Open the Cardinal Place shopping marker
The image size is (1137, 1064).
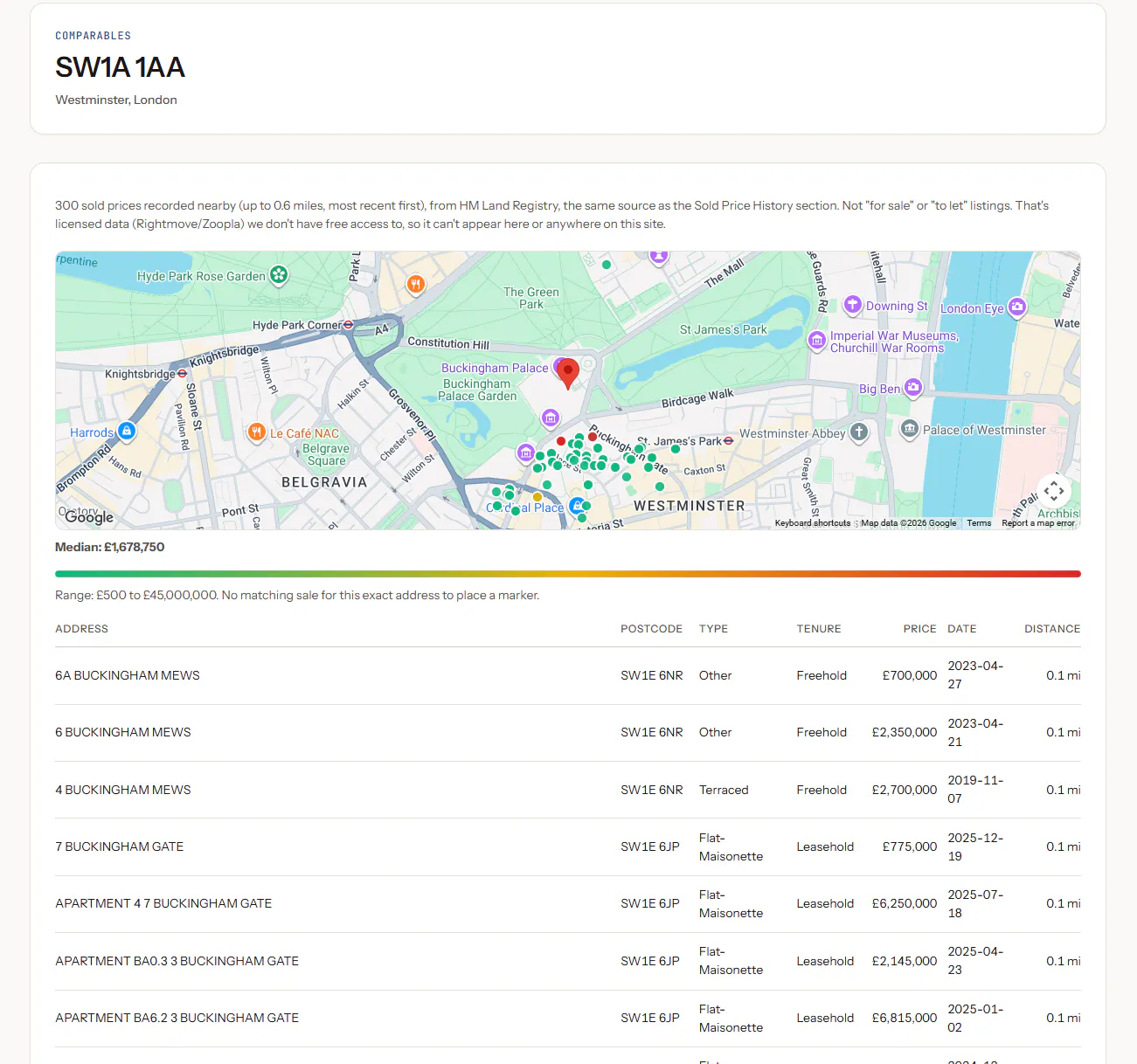577,506
